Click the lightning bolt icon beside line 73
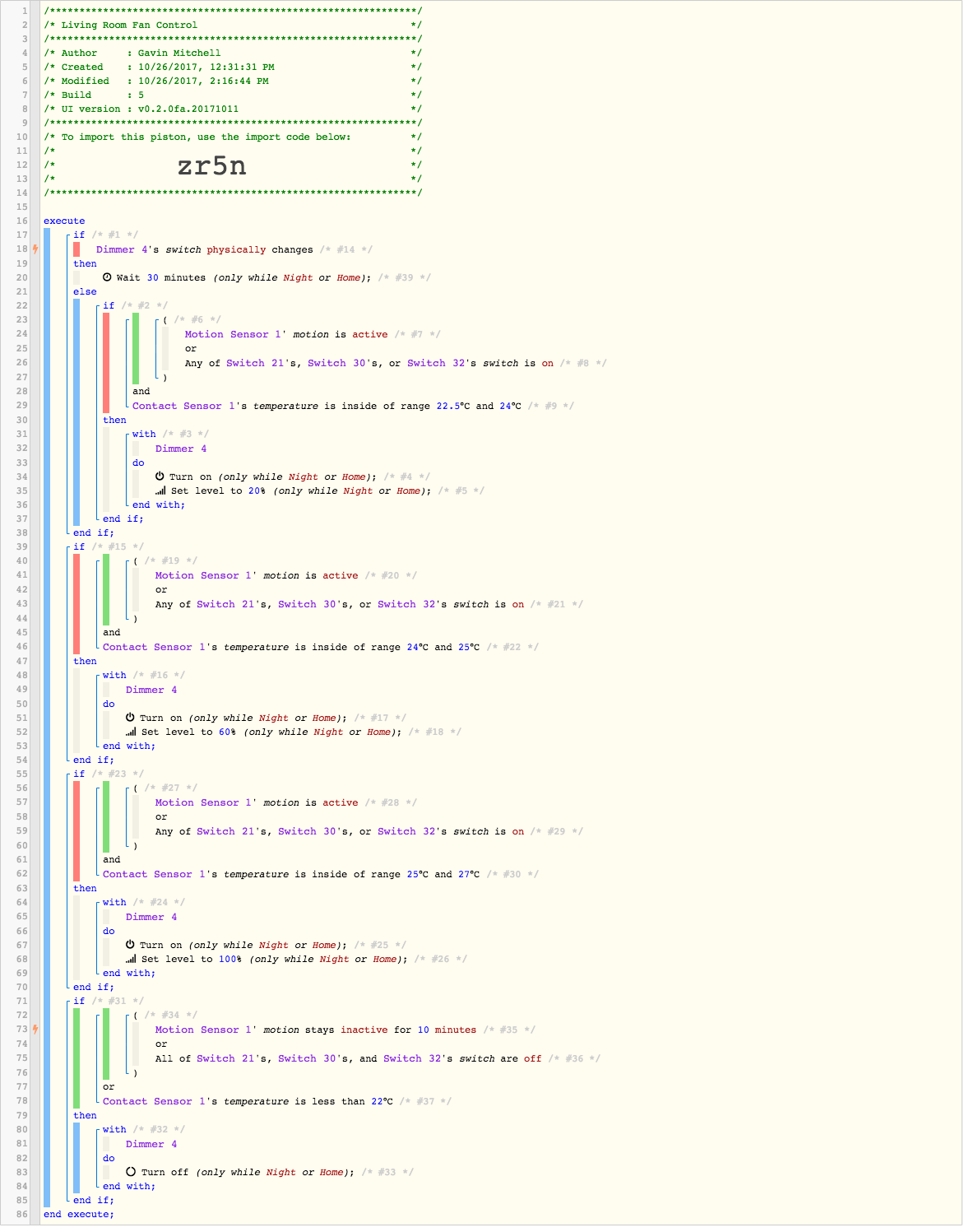The width and height of the screenshot is (969, 1232). (35, 1029)
